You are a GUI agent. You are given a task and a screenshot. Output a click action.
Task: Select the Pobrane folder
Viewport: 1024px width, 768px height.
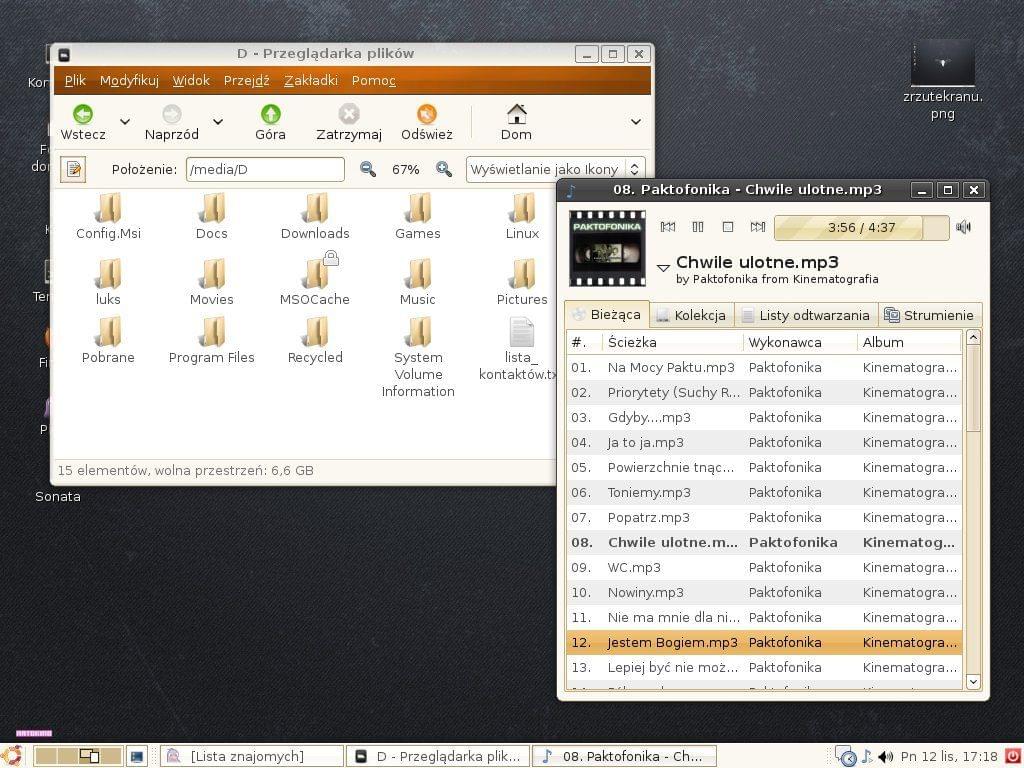coord(108,341)
